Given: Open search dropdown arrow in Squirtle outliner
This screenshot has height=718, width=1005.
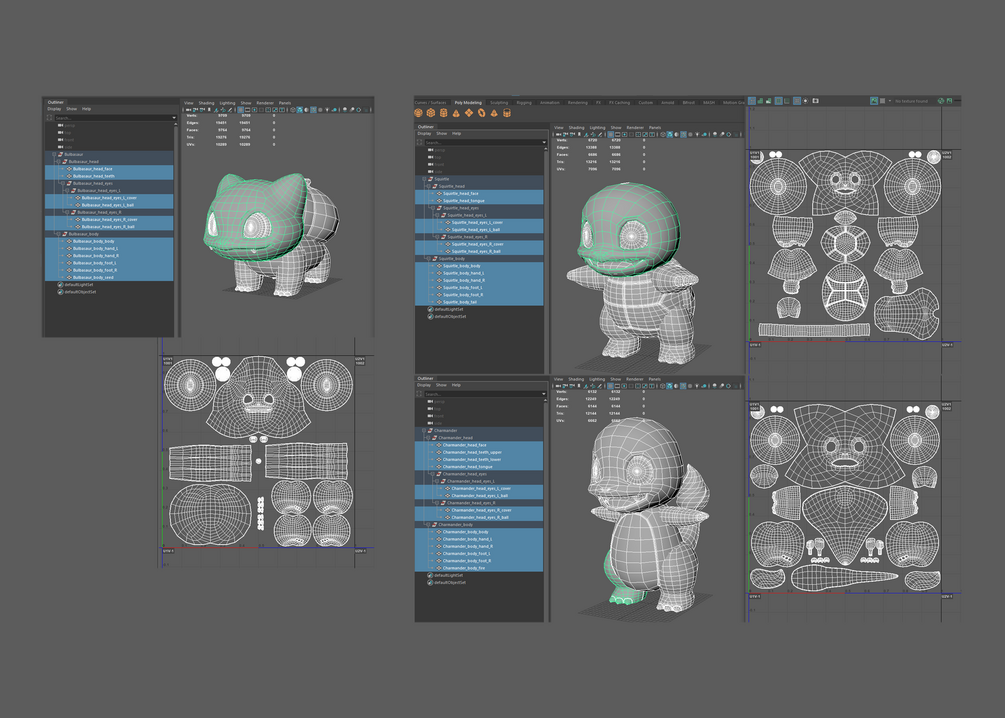Looking at the screenshot, I should tap(544, 142).
